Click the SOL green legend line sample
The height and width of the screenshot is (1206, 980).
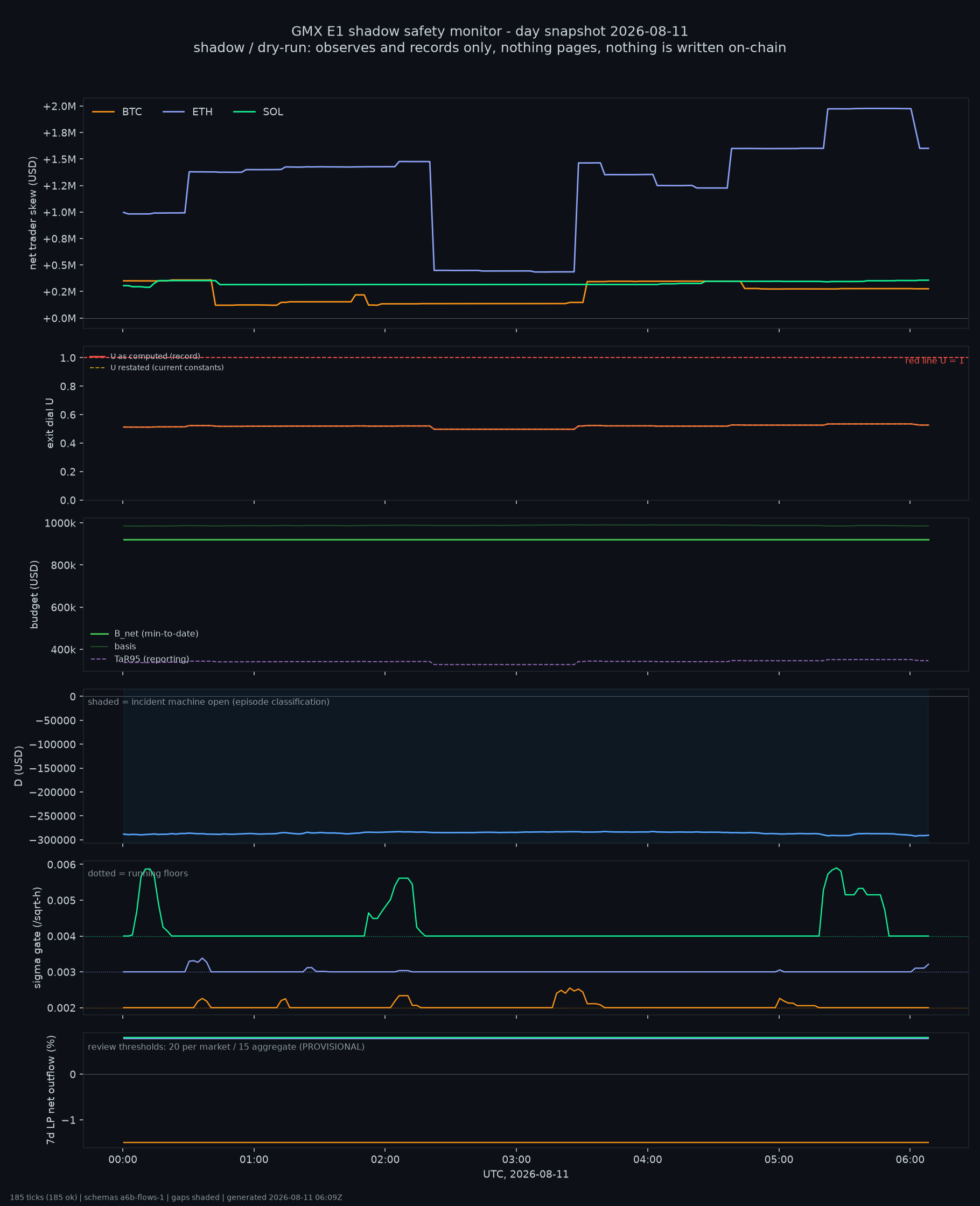[244, 112]
